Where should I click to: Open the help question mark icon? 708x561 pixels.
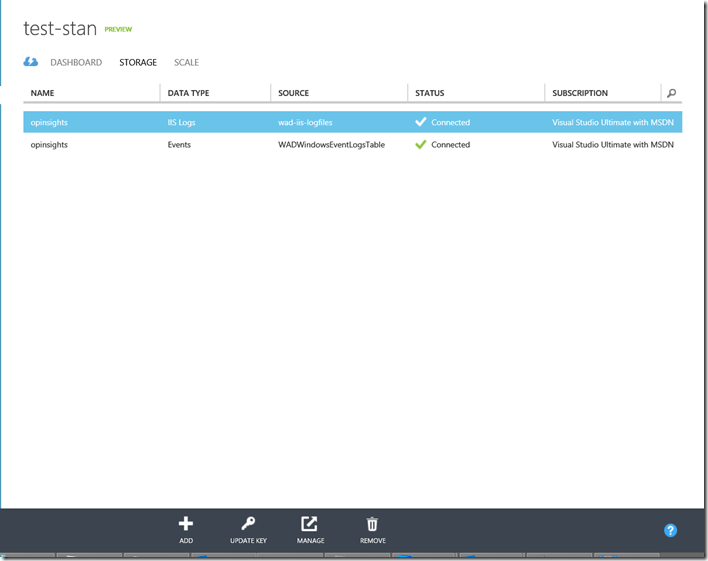[x=671, y=530]
